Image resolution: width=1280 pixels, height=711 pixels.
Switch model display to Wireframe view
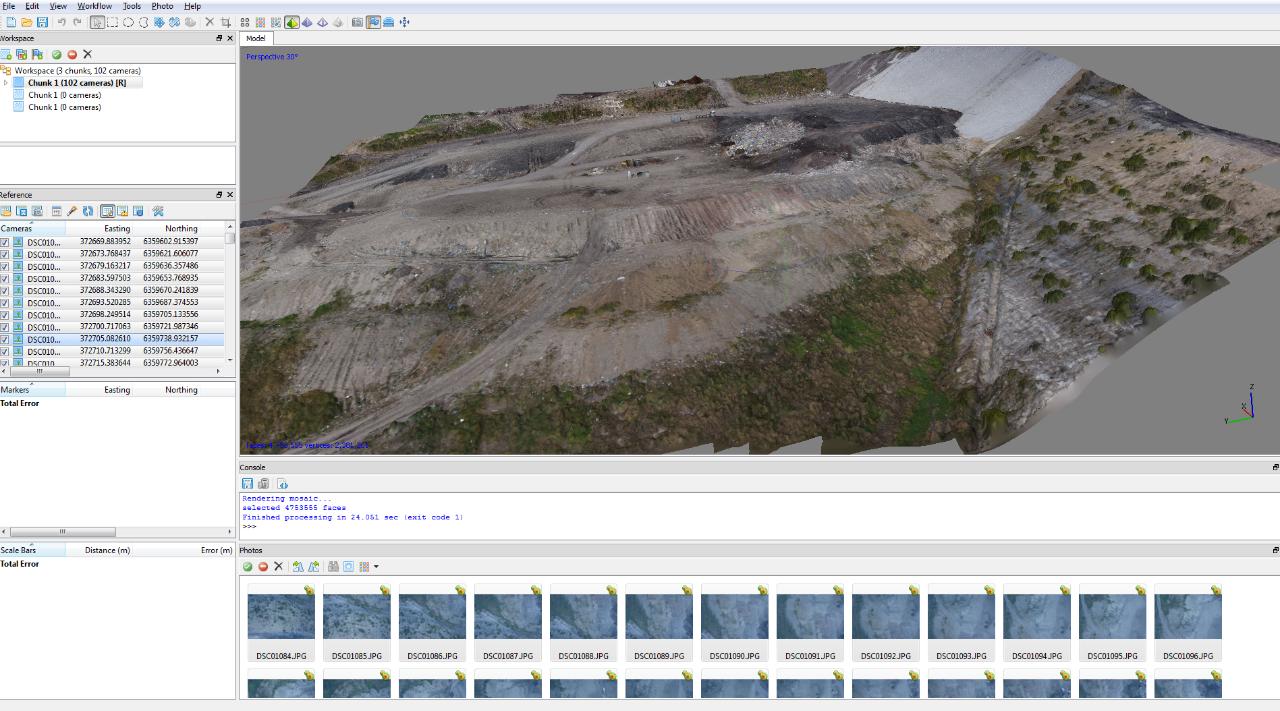(322, 22)
